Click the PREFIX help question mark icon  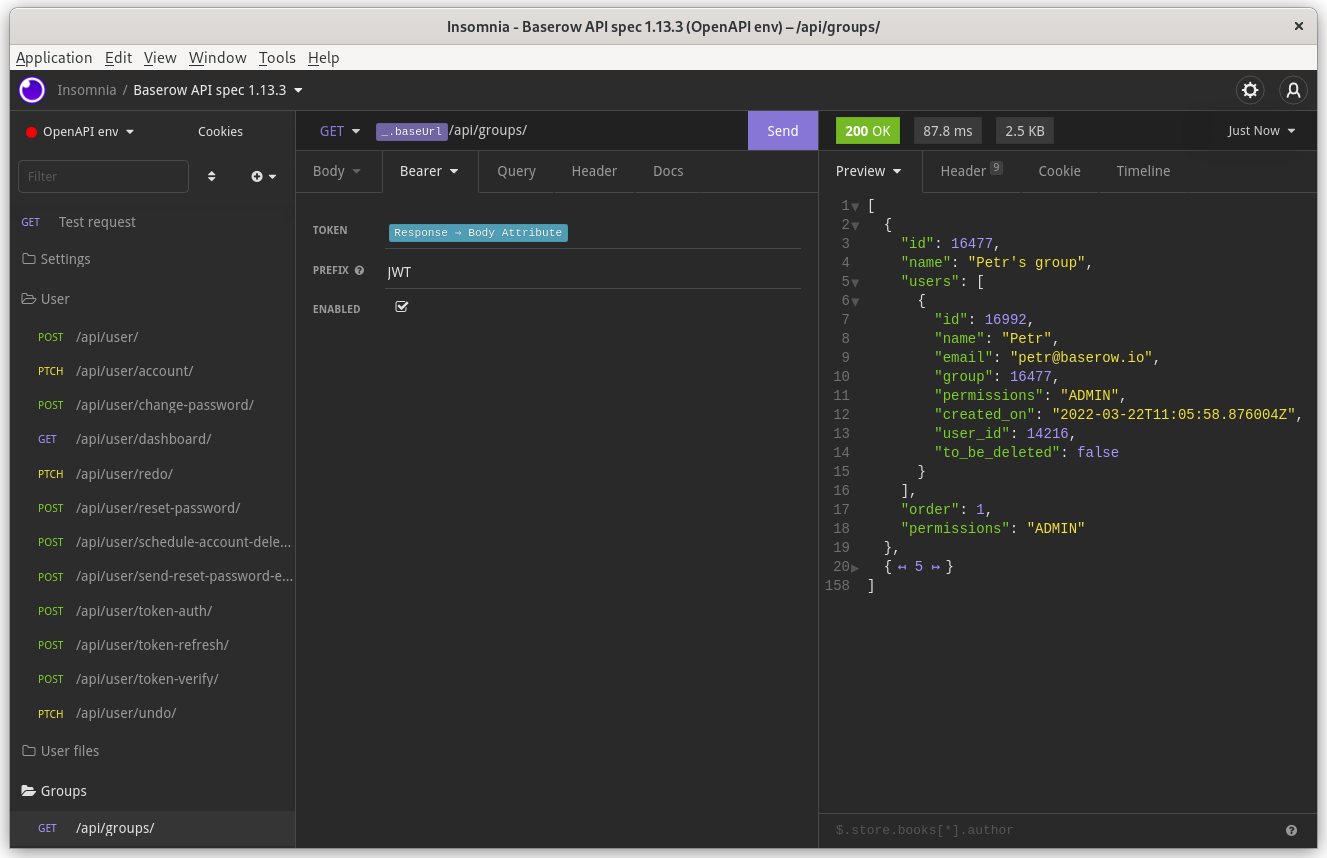tap(359, 270)
